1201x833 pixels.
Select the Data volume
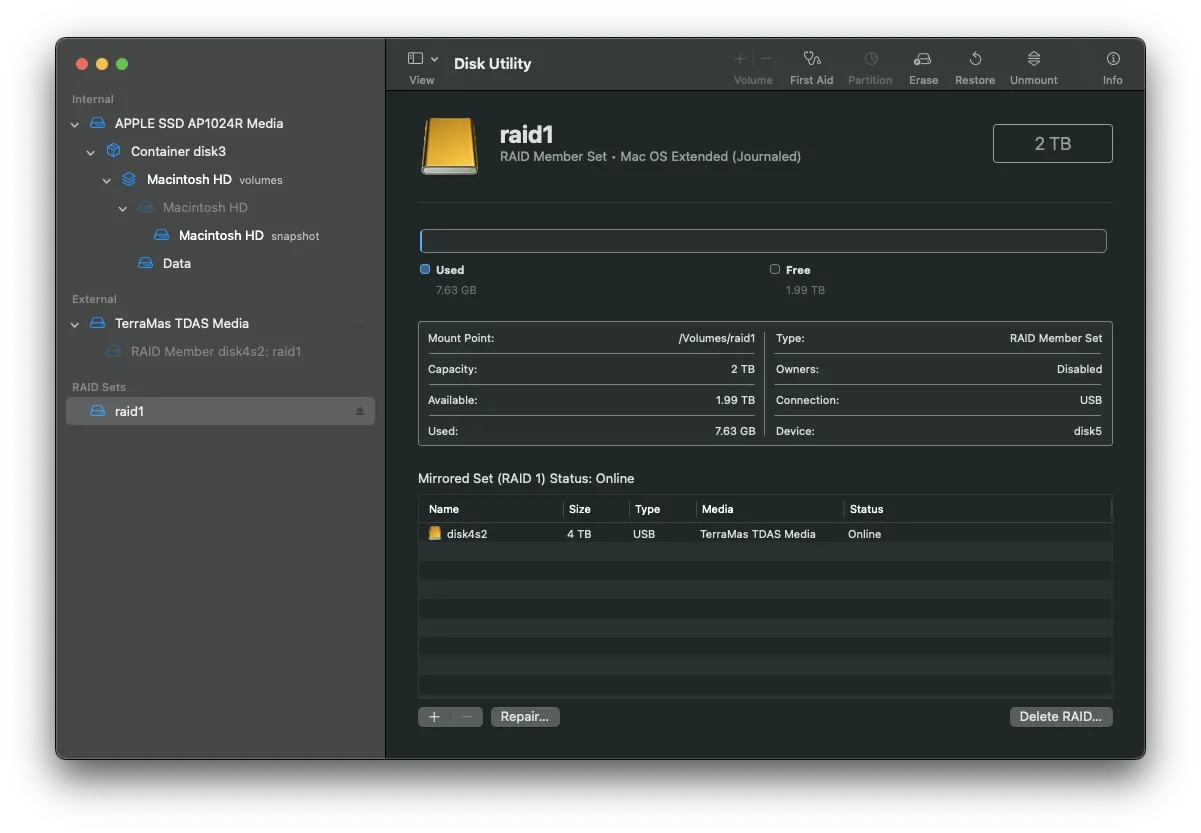pos(177,263)
